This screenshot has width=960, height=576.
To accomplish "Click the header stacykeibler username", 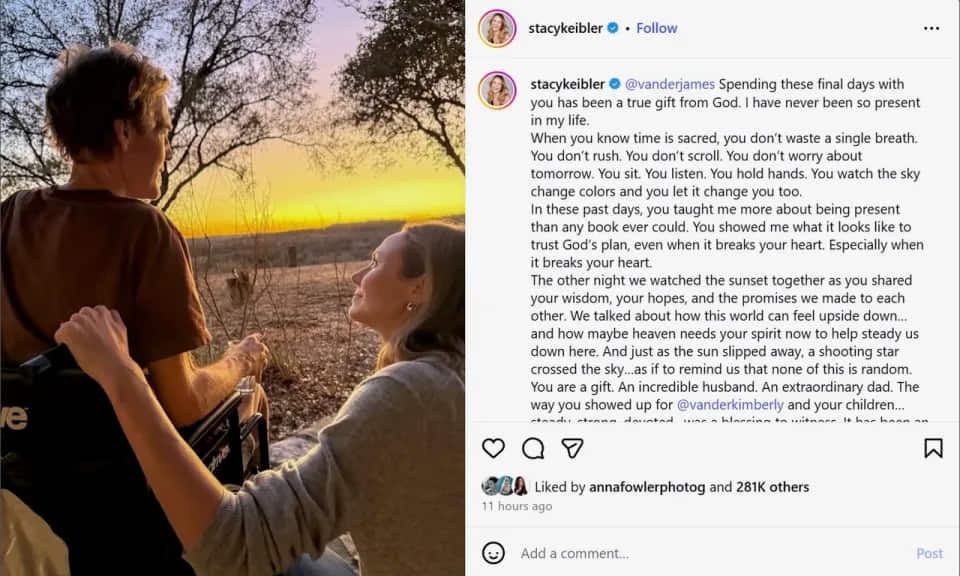I will pyautogui.click(x=566, y=28).
